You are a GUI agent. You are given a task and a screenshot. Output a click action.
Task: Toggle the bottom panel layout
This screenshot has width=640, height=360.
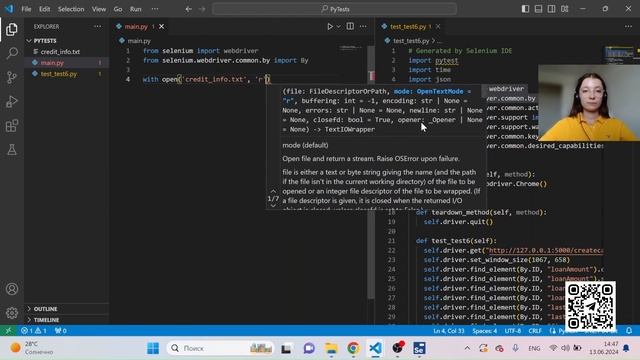coord(538,9)
